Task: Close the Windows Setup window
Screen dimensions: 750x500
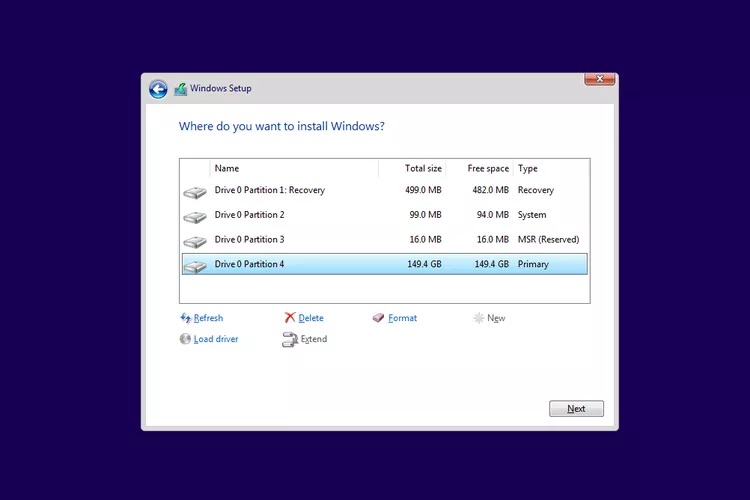Action: coord(599,78)
